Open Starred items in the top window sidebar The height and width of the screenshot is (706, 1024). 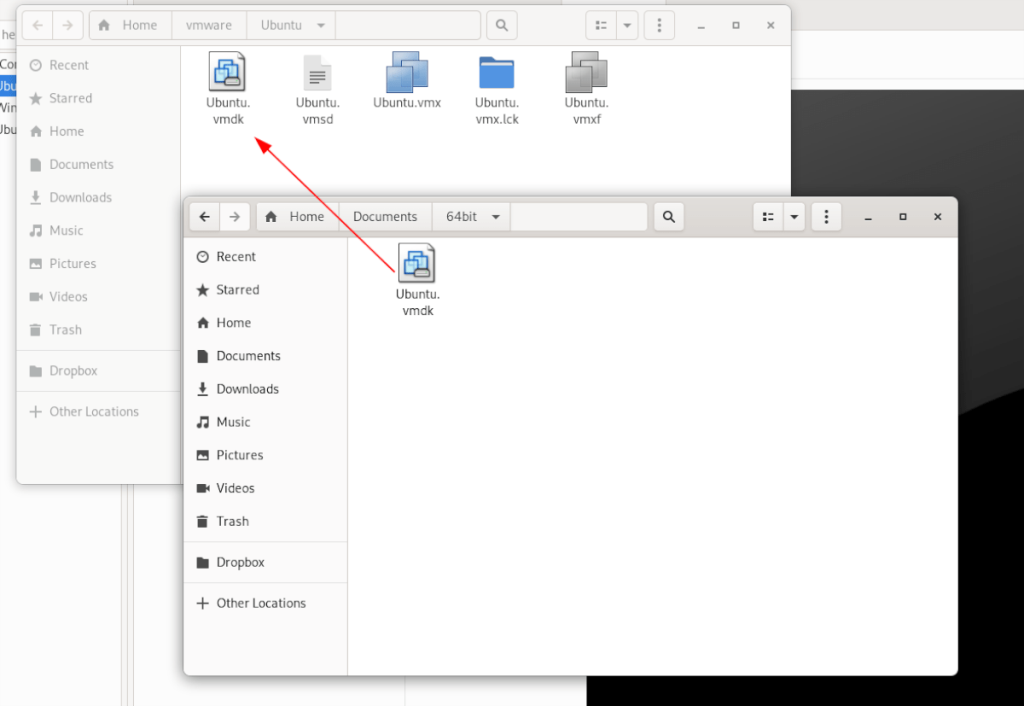[x=70, y=98]
